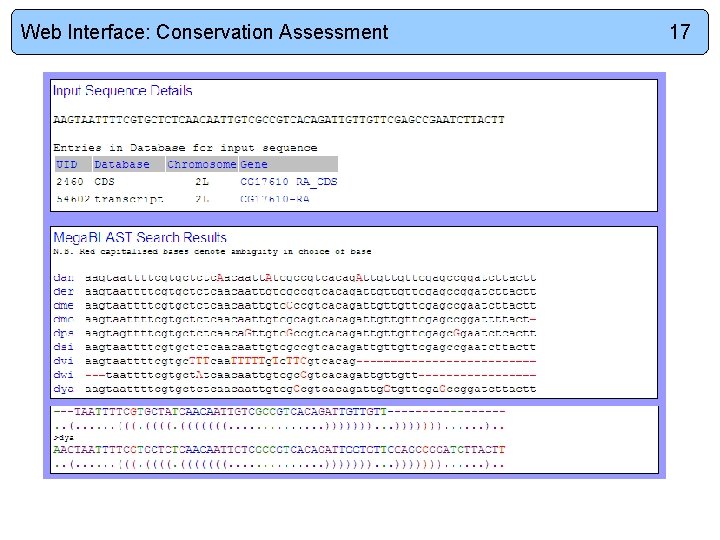Select the dsi species label
This screenshot has width=720, height=540.
(63, 347)
